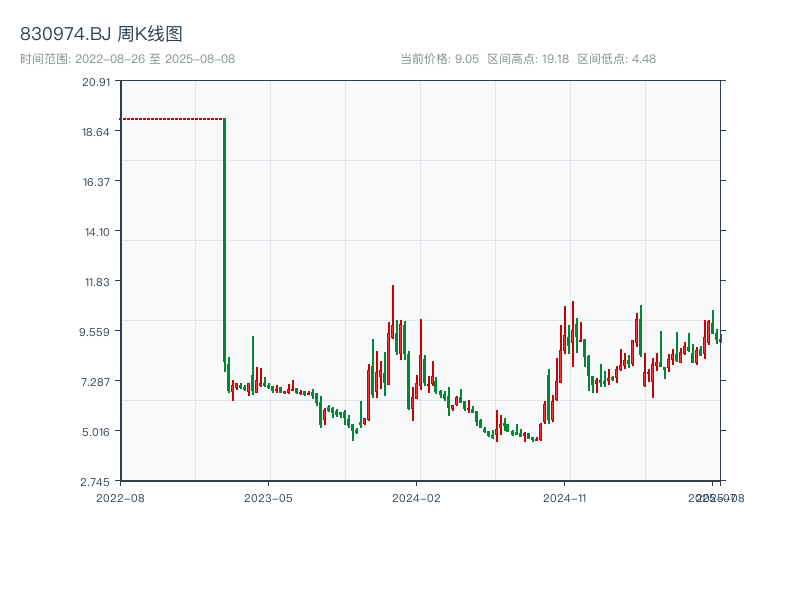800x600 pixels.
Task: Click the 区间高点: 19.18 label
Action: [x=528, y=59]
